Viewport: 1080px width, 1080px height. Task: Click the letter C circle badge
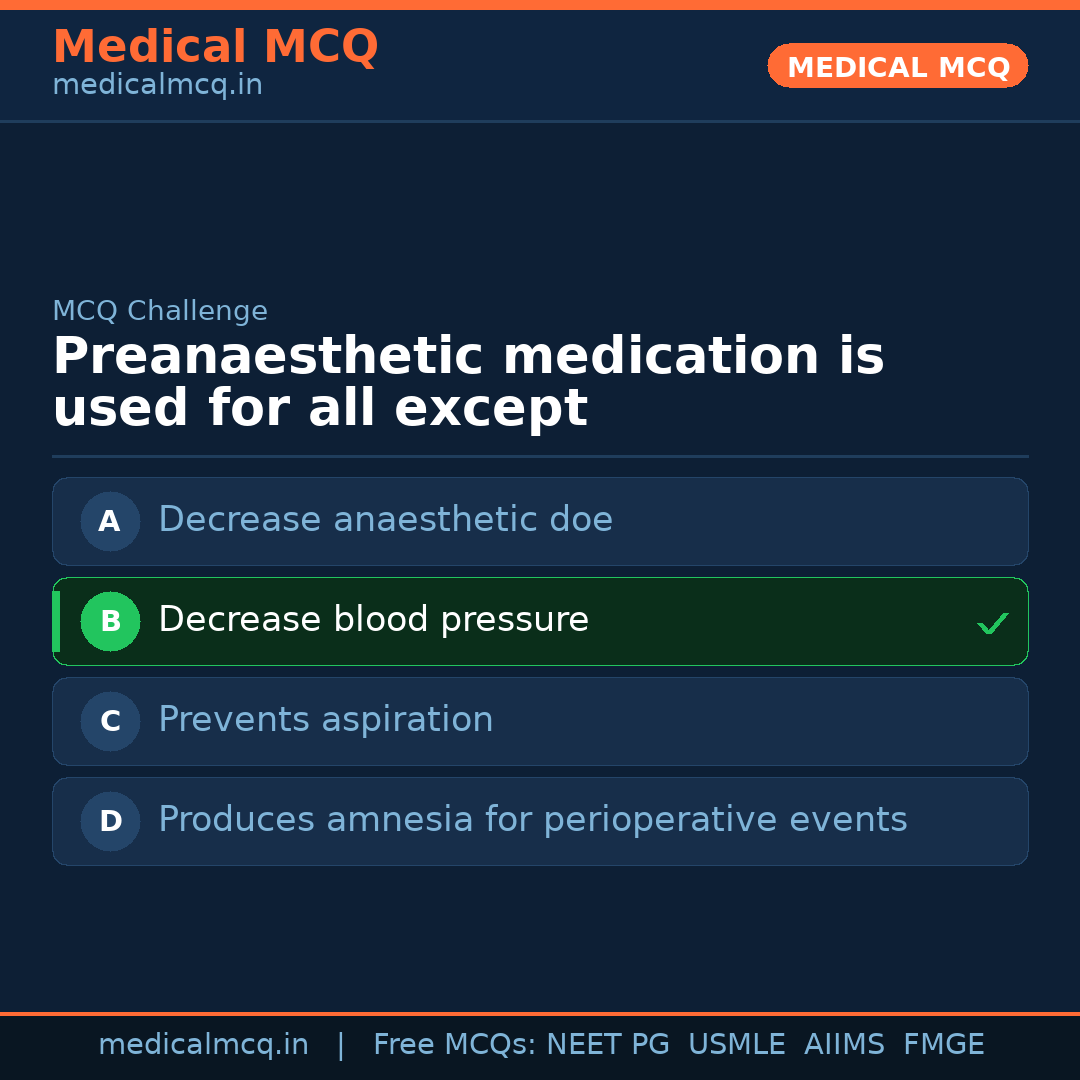tap(110, 721)
